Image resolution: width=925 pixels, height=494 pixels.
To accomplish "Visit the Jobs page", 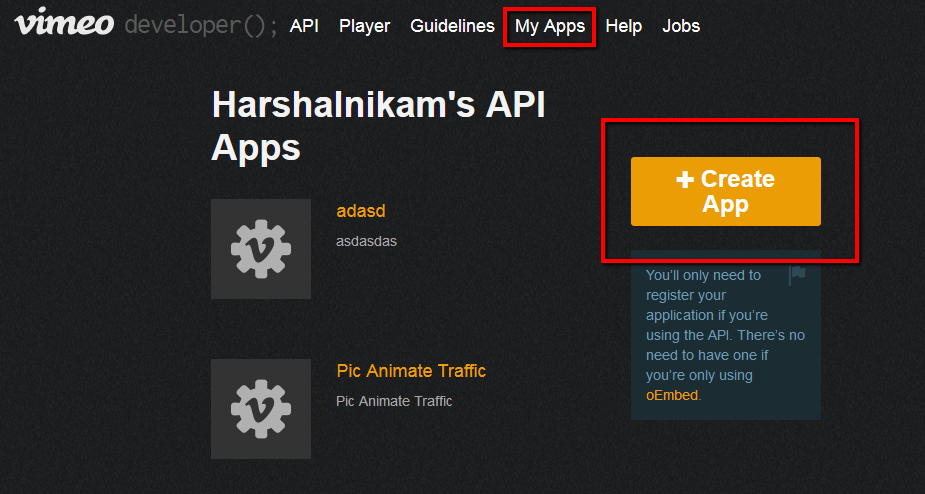I will coord(681,26).
